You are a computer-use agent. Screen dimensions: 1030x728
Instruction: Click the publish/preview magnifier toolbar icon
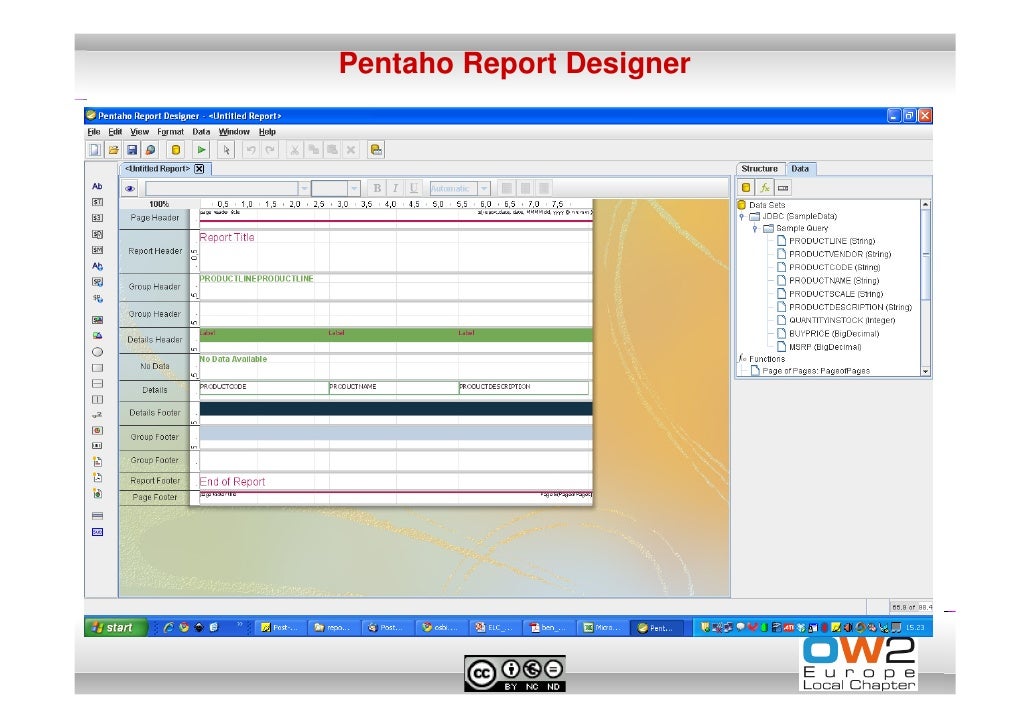pos(150,150)
